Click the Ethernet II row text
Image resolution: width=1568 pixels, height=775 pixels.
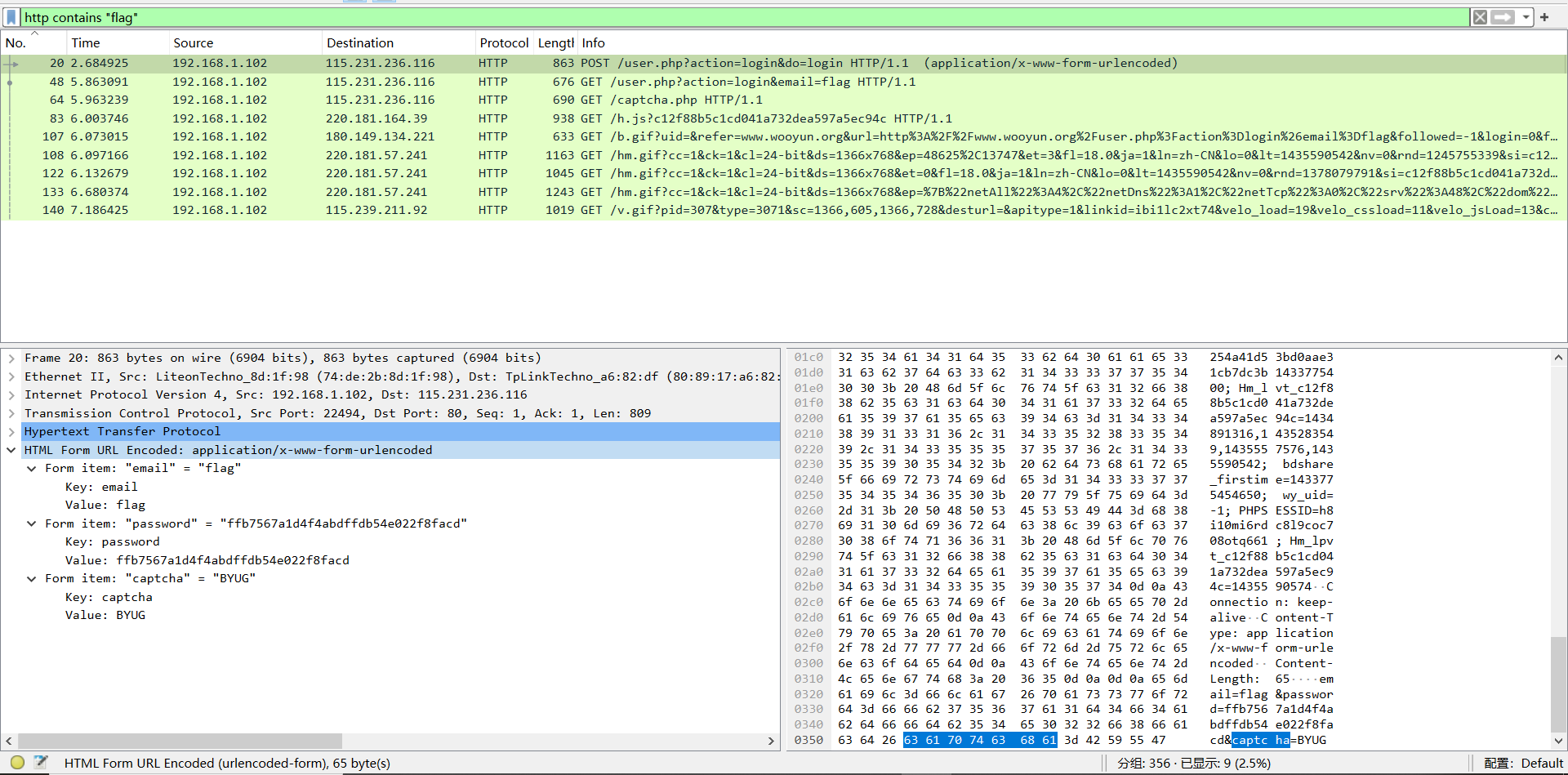point(402,376)
